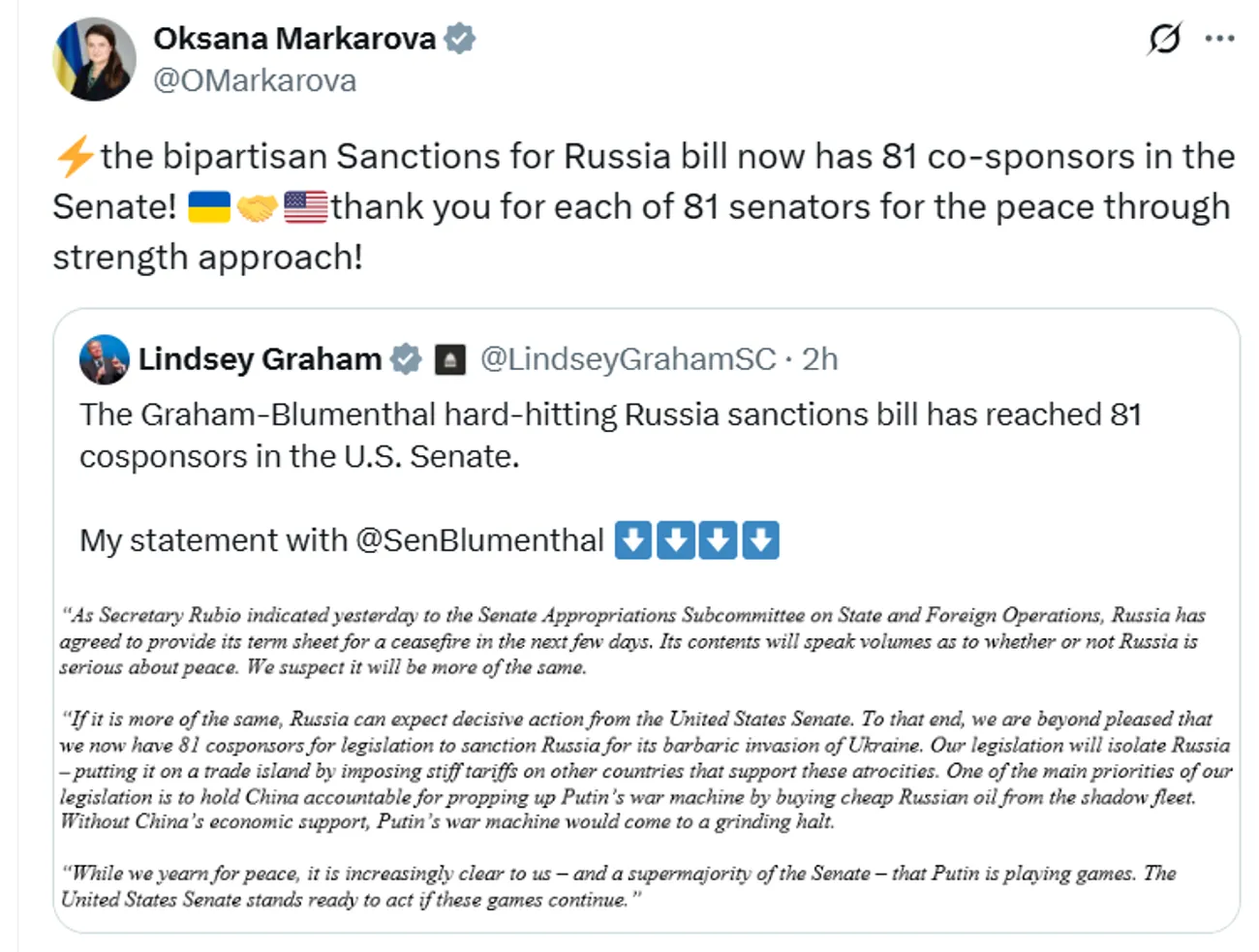Open Oksana Markarova's profile via display name

(294, 39)
